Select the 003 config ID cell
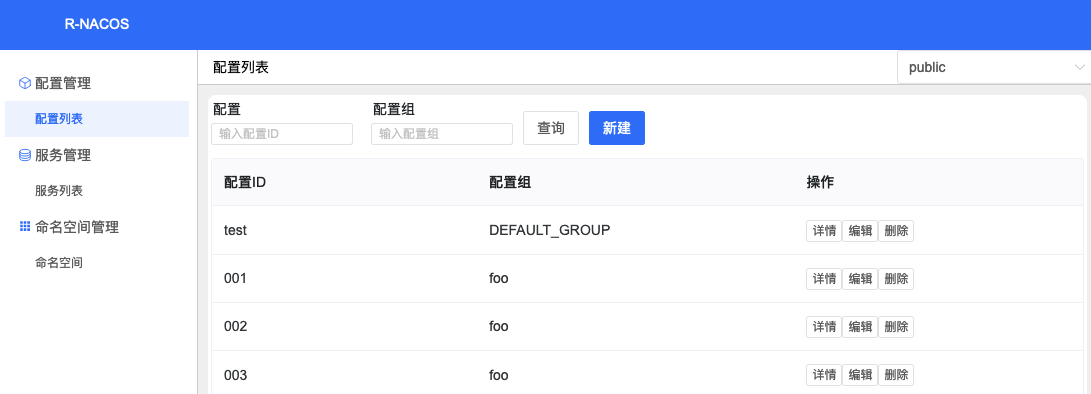The image size is (1091, 394). pyautogui.click(x=236, y=375)
